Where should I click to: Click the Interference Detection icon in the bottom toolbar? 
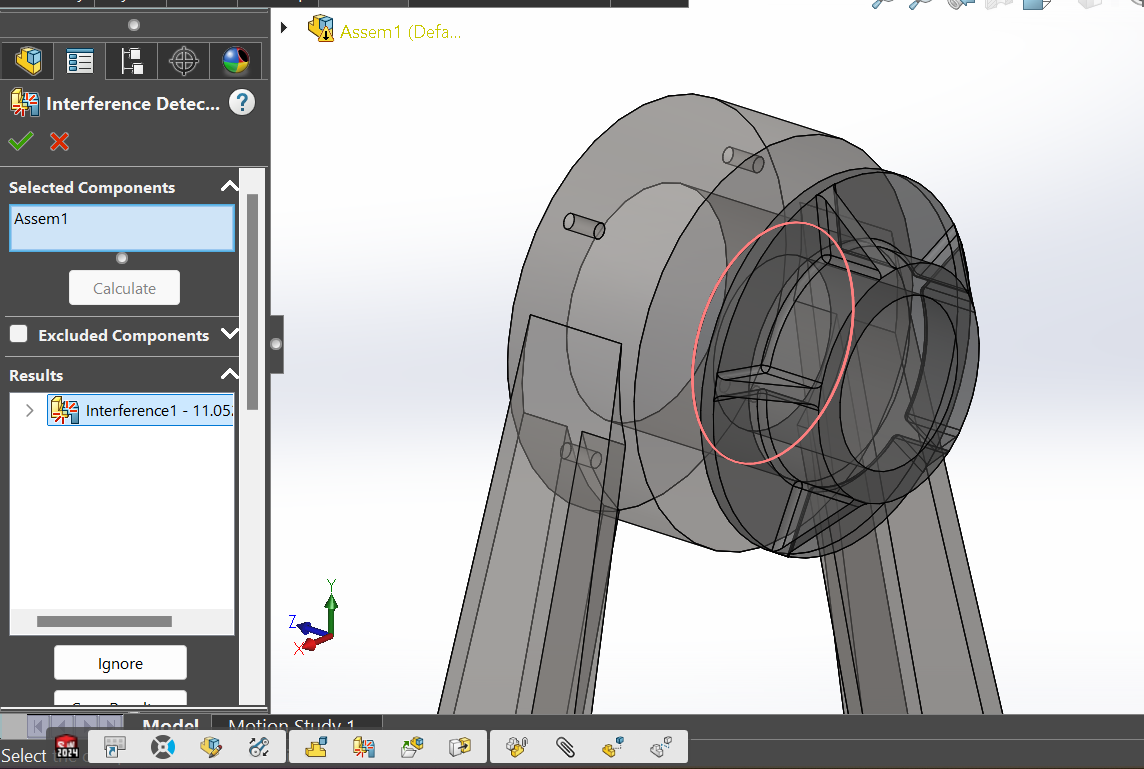click(x=364, y=747)
